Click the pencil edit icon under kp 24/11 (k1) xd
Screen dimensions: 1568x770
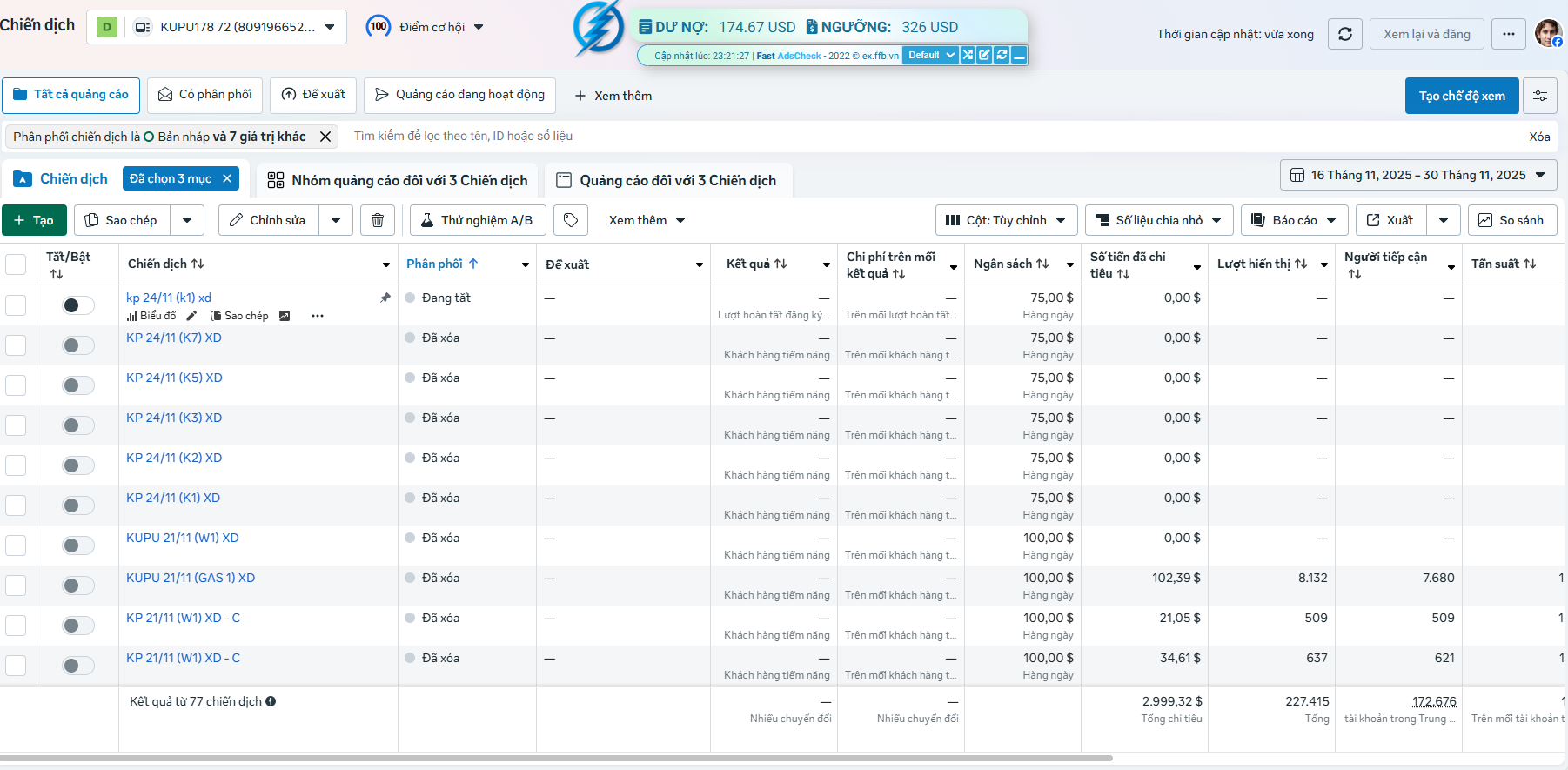pos(191,316)
